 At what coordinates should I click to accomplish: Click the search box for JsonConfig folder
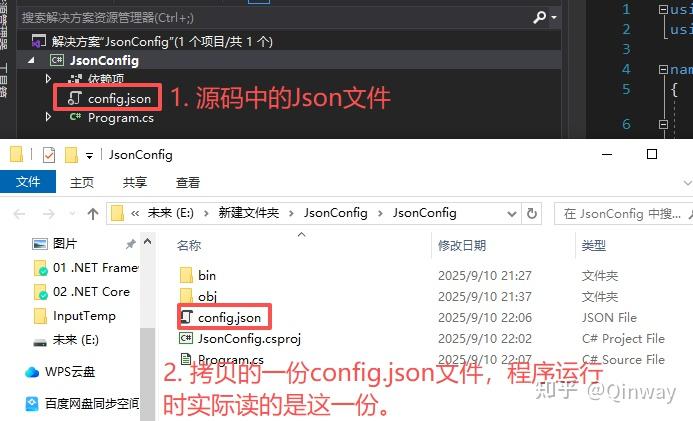[x=622, y=214]
